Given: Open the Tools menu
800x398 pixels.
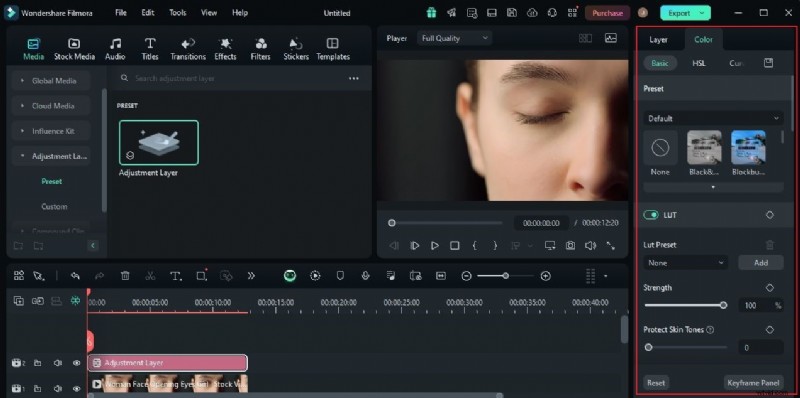Looking at the screenshot, I should coord(178,13).
